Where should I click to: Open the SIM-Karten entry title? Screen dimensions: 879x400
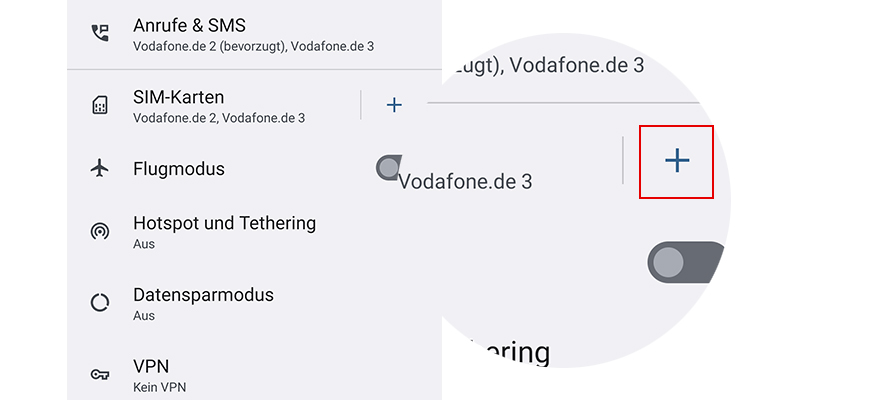178,97
